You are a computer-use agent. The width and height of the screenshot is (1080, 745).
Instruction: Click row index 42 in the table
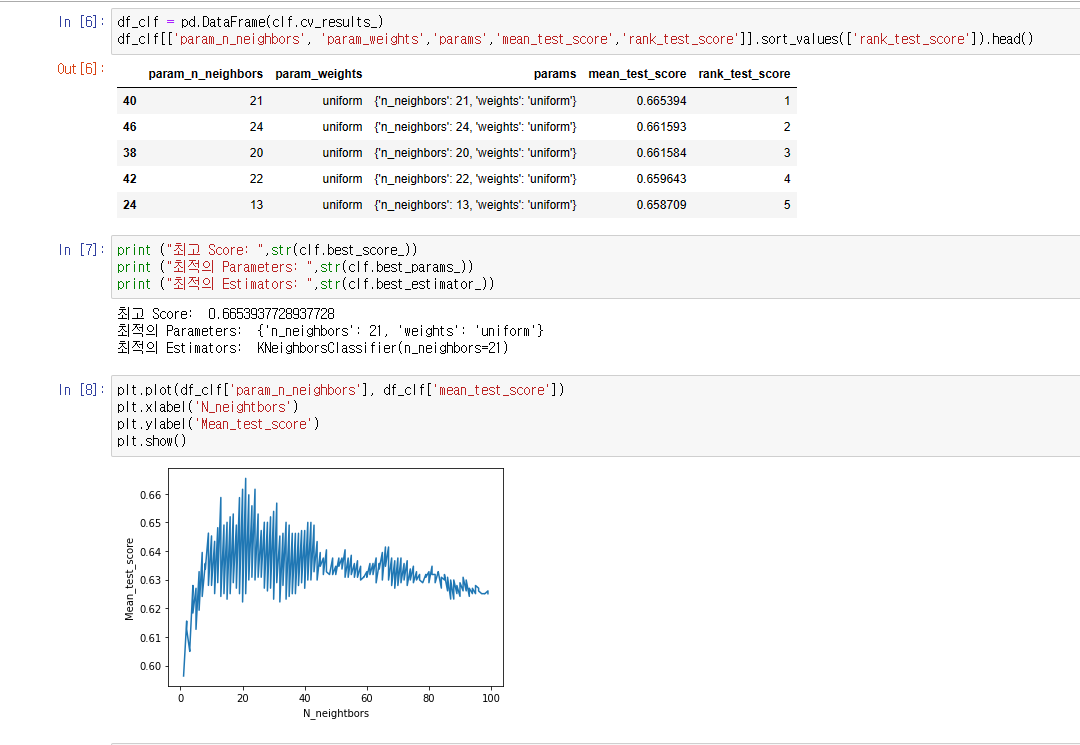click(x=129, y=179)
